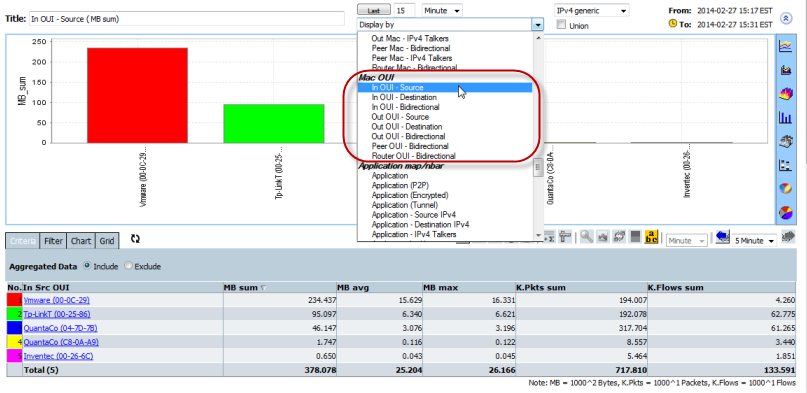The image size is (807, 393).
Task: Open the QuantaCo (04-7D-7B) link
Action: click(60, 328)
